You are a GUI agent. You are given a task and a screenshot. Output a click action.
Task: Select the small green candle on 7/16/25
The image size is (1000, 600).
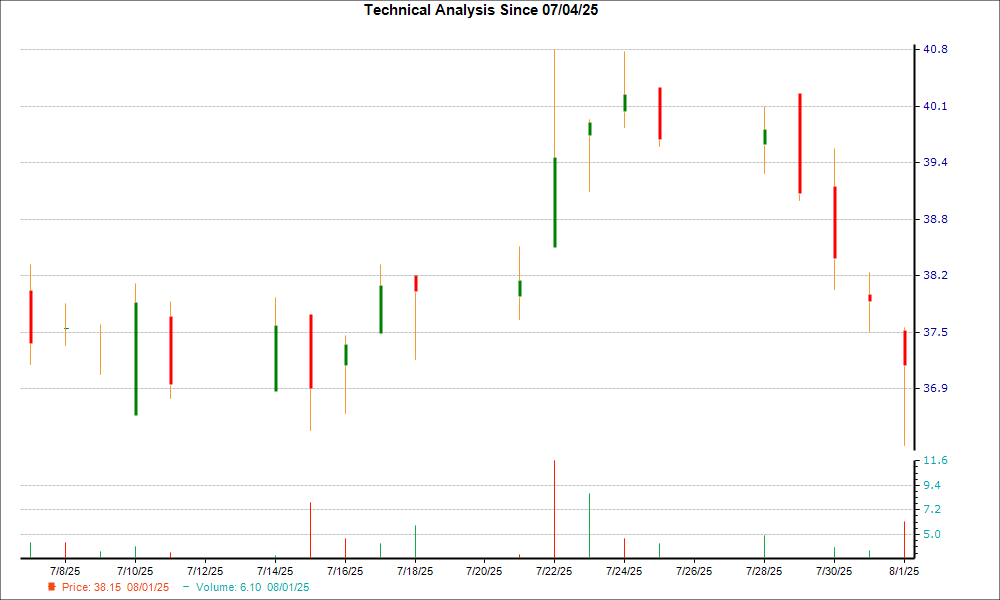pos(346,355)
